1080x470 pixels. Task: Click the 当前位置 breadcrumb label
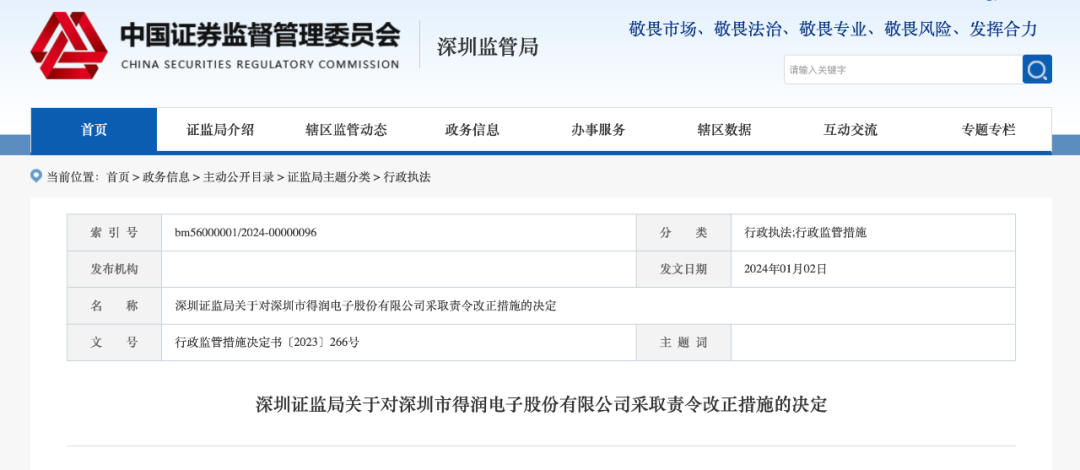[x=72, y=177]
